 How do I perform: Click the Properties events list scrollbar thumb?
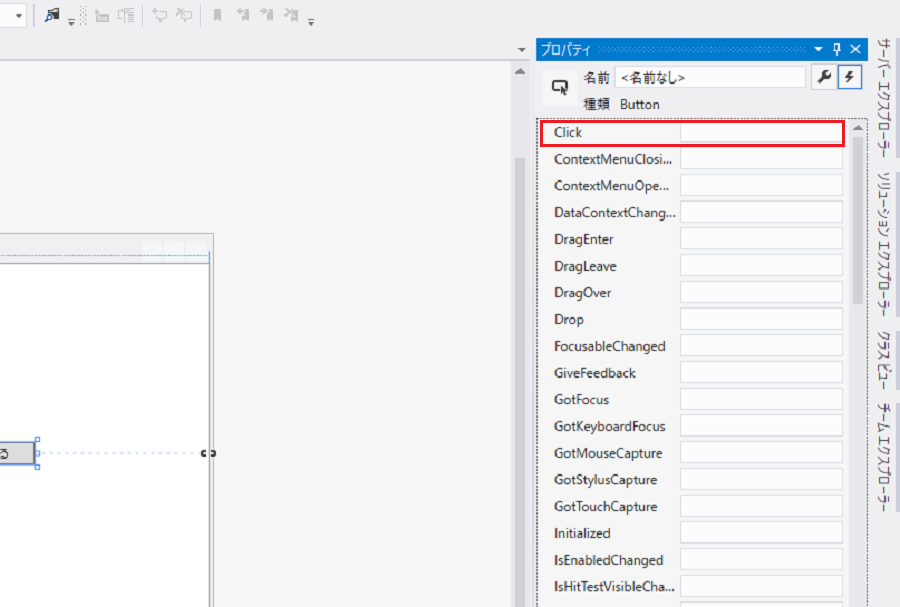858,220
